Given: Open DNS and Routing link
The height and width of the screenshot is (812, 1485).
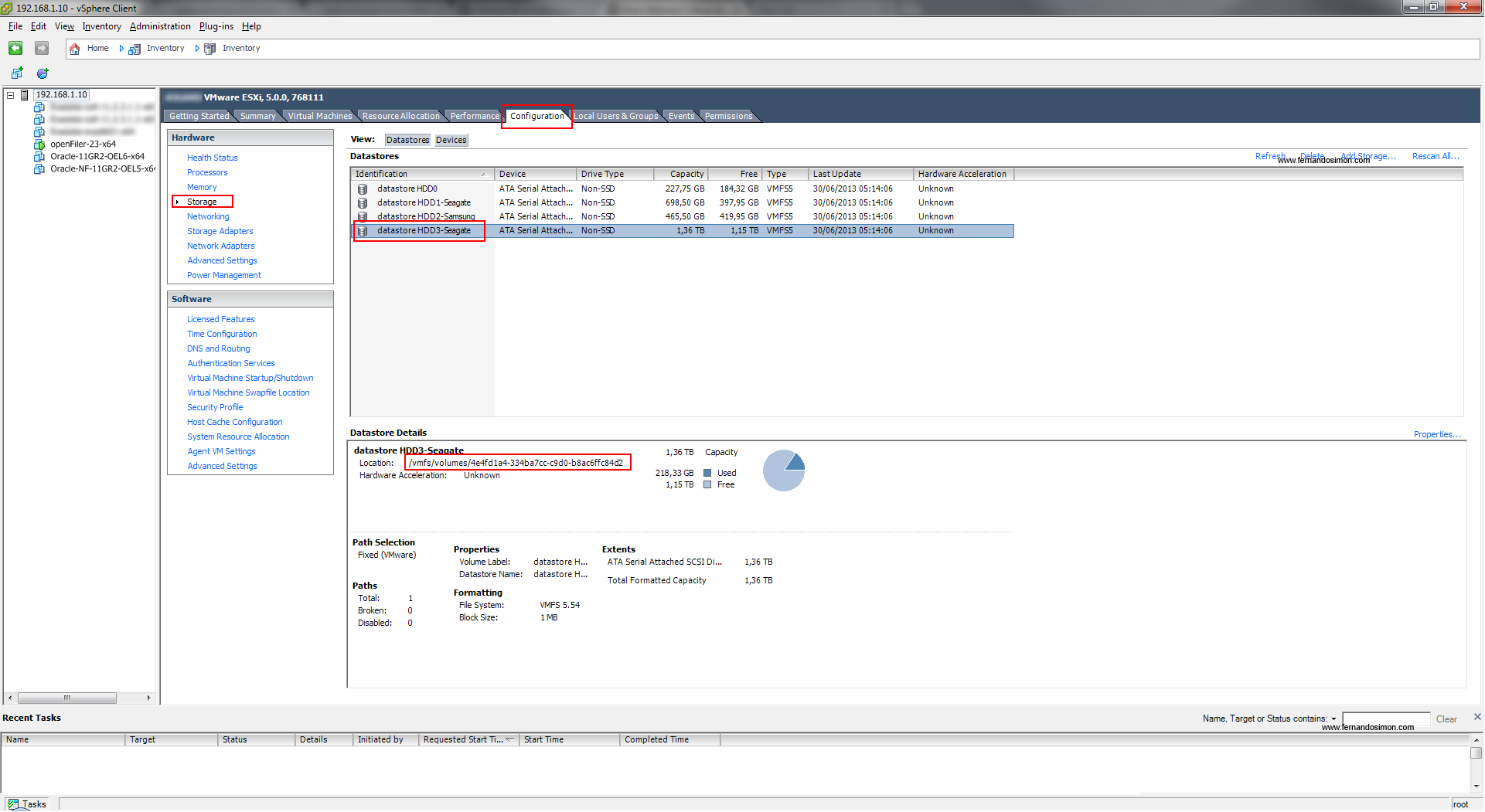Looking at the screenshot, I should (219, 349).
